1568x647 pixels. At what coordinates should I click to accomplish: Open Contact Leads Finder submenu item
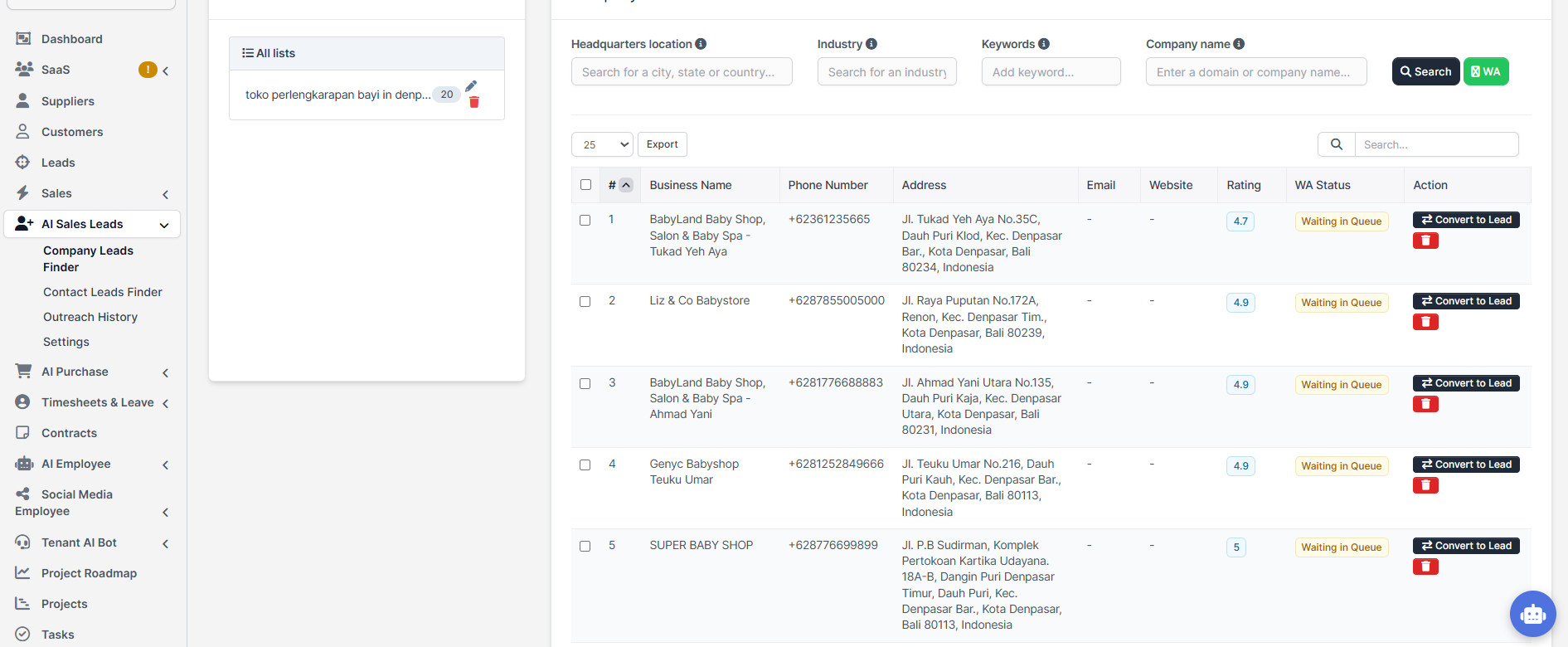tap(103, 292)
